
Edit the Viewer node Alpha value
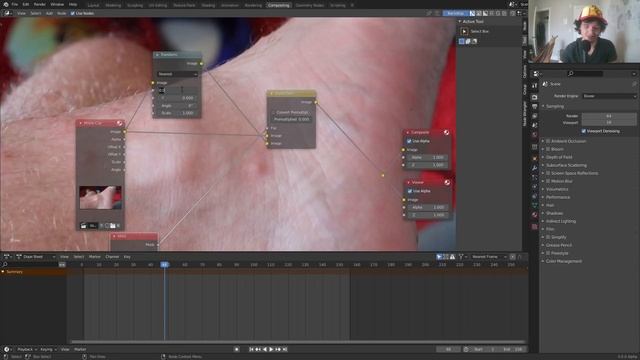click(427, 207)
